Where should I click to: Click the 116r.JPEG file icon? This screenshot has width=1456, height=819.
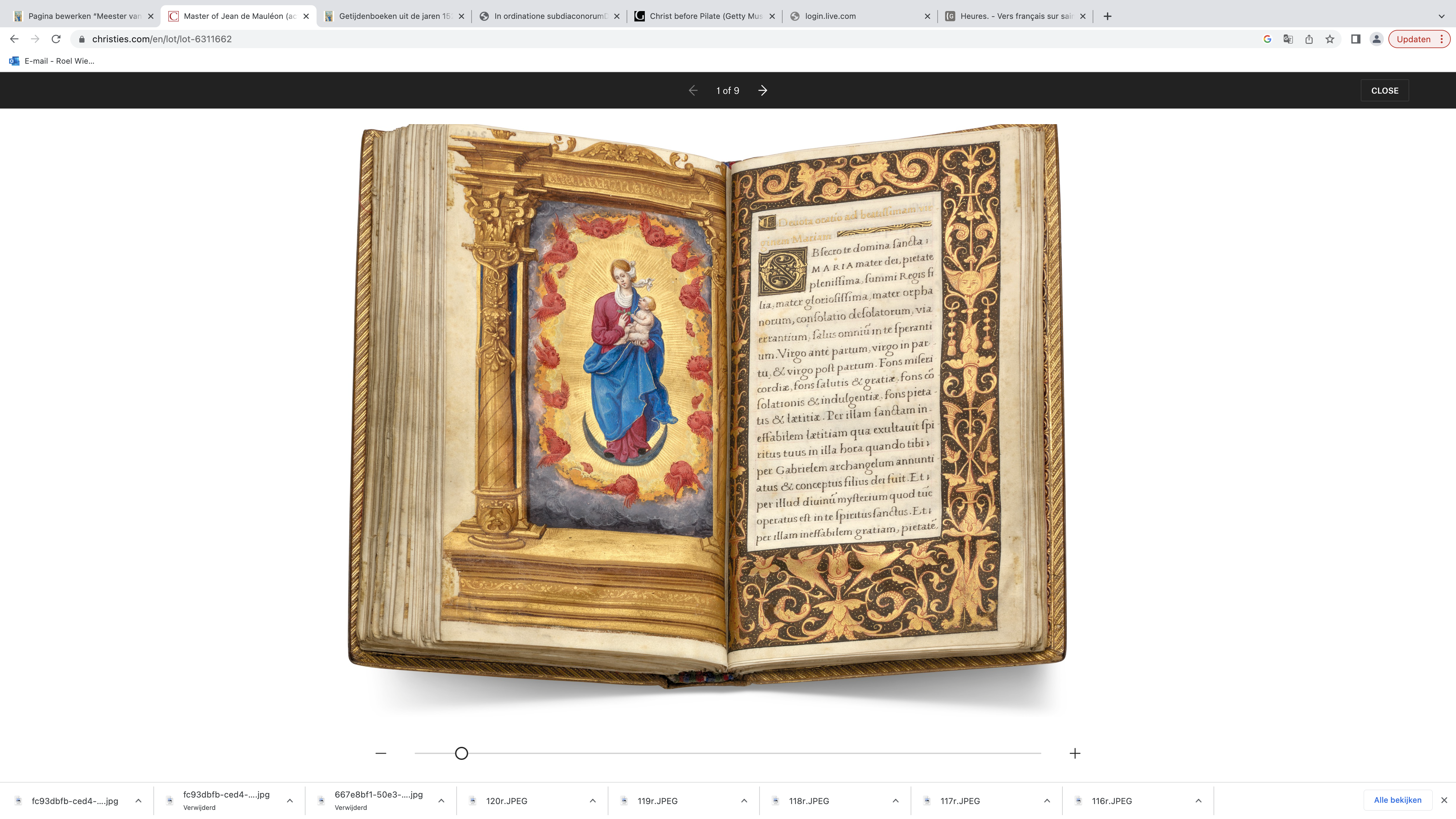(1079, 801)
